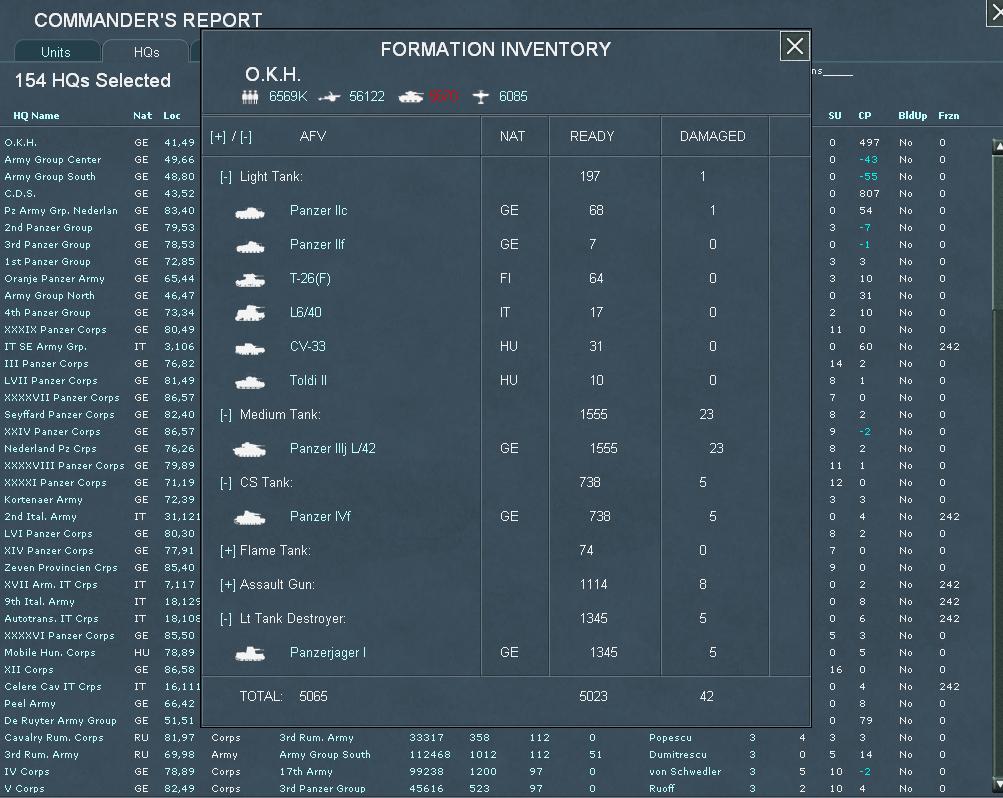The height and width of the screenshot is (798, 1003).
Task: Select De Ruyter Army Group HQ row
Action: pyautogui.click(x=61, y=721)
